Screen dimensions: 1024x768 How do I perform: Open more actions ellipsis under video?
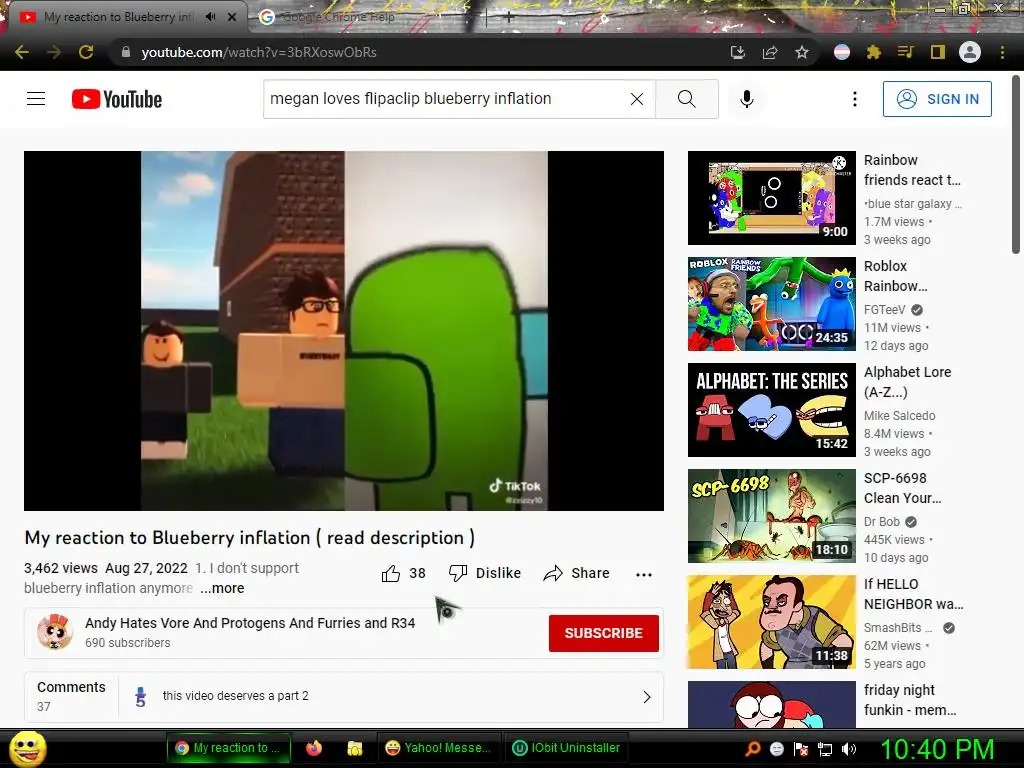tap(644, 575)
